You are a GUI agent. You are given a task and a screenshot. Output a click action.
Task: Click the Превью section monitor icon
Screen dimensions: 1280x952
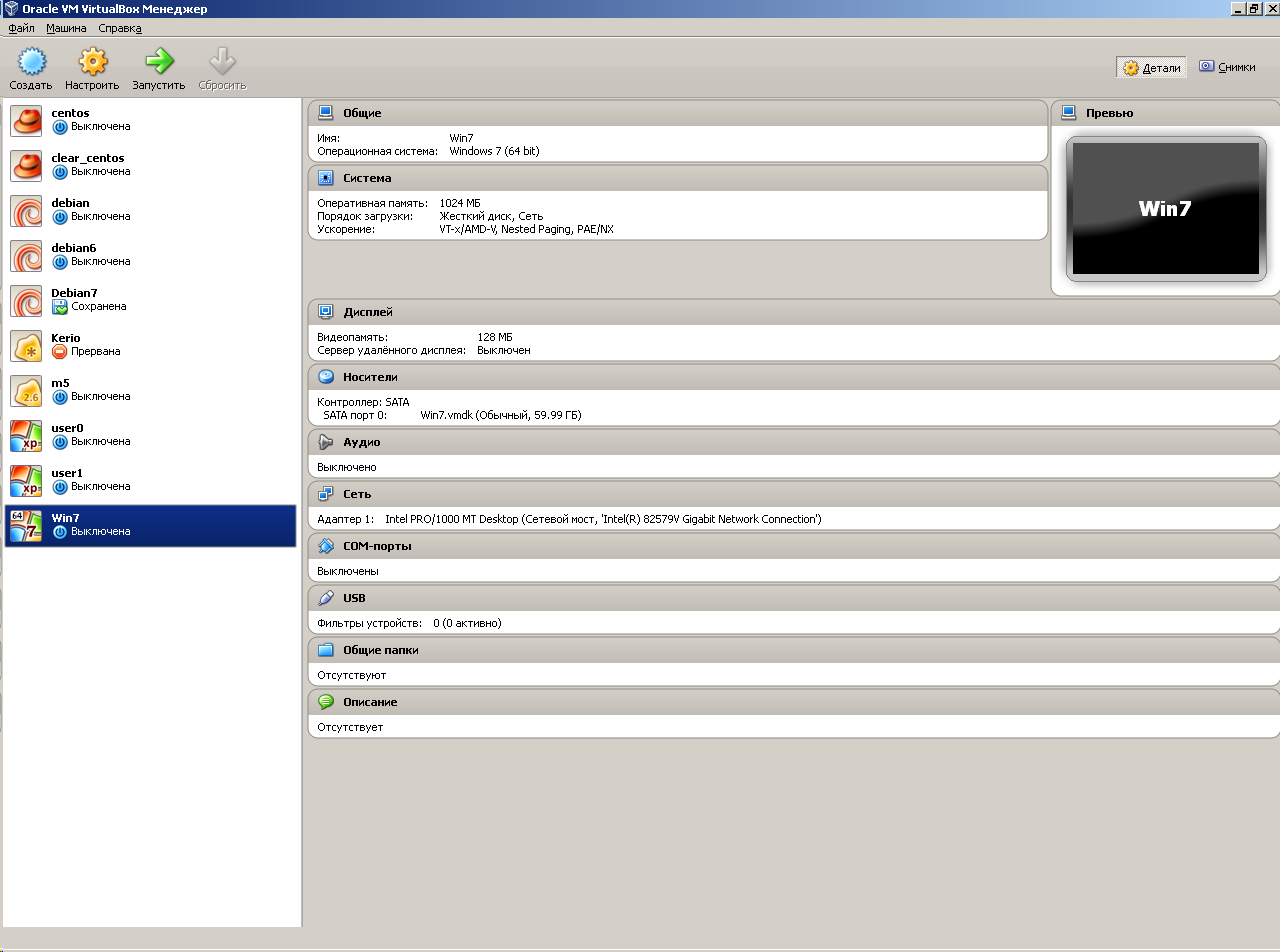pos(1069,113)
